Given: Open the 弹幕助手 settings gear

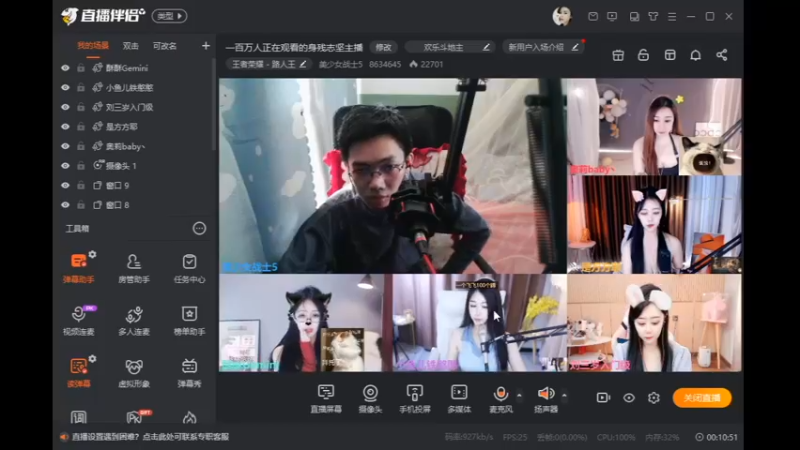Looking at the screenshot, I should click(92, 254).
